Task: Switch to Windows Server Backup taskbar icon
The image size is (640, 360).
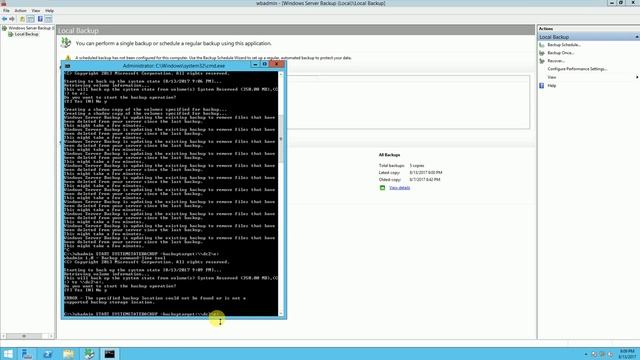Action: pyautogui.click(x=89, y=354)
